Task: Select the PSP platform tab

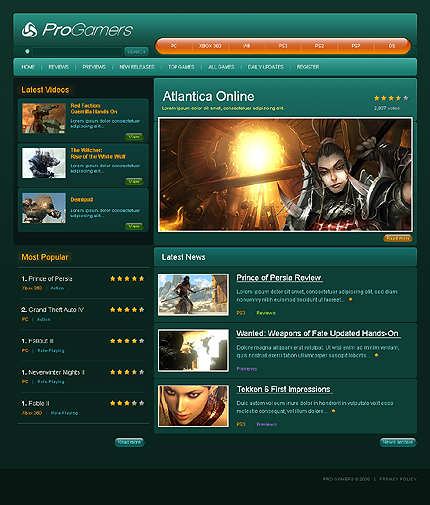Action: [356, 46]
